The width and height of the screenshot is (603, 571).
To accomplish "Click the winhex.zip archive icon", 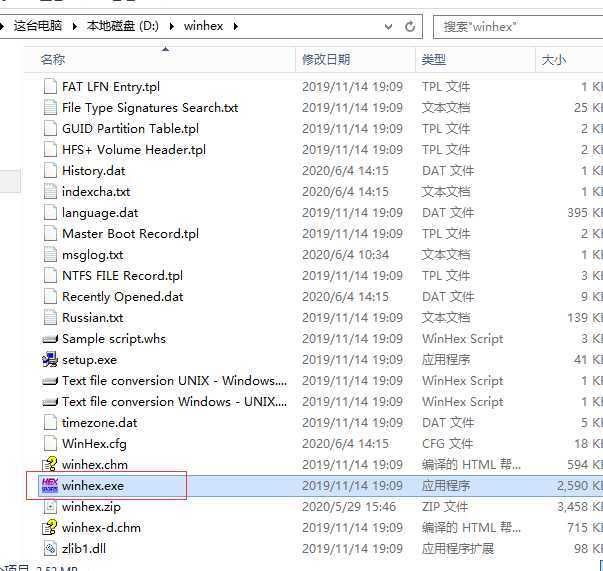I will click(x=50, y=507).
